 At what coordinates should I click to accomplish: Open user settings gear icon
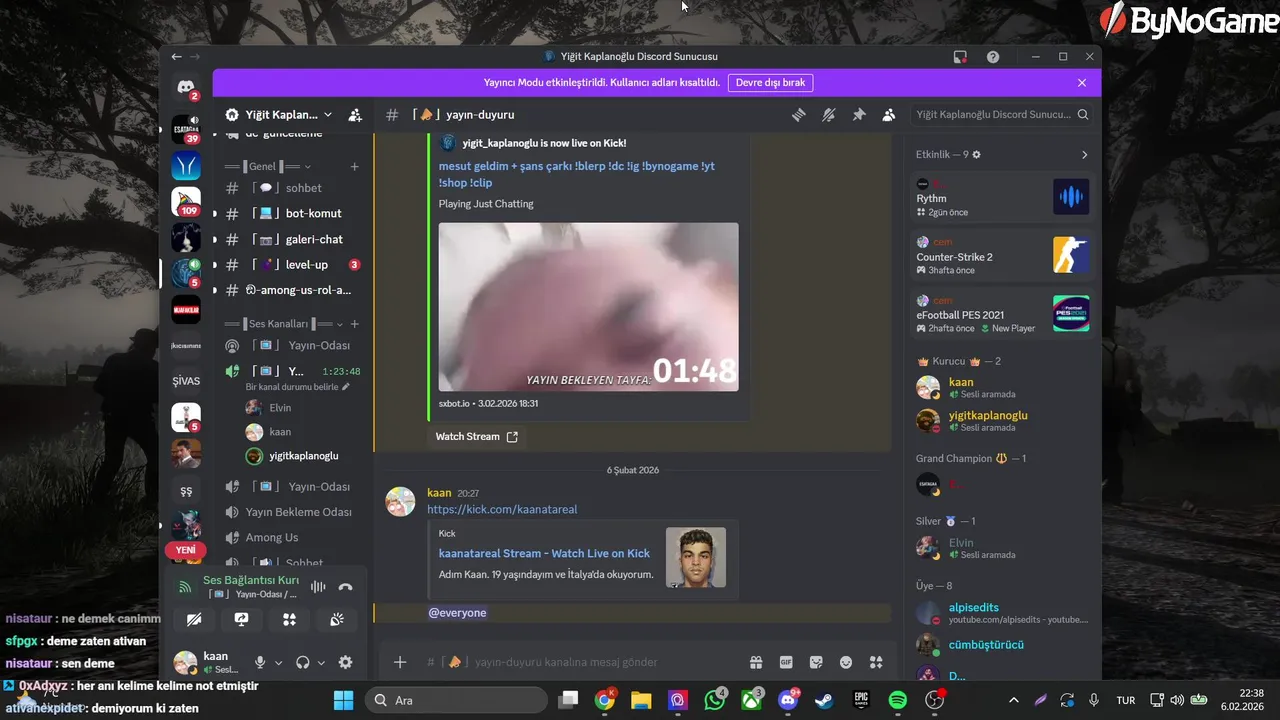[346, 662]
